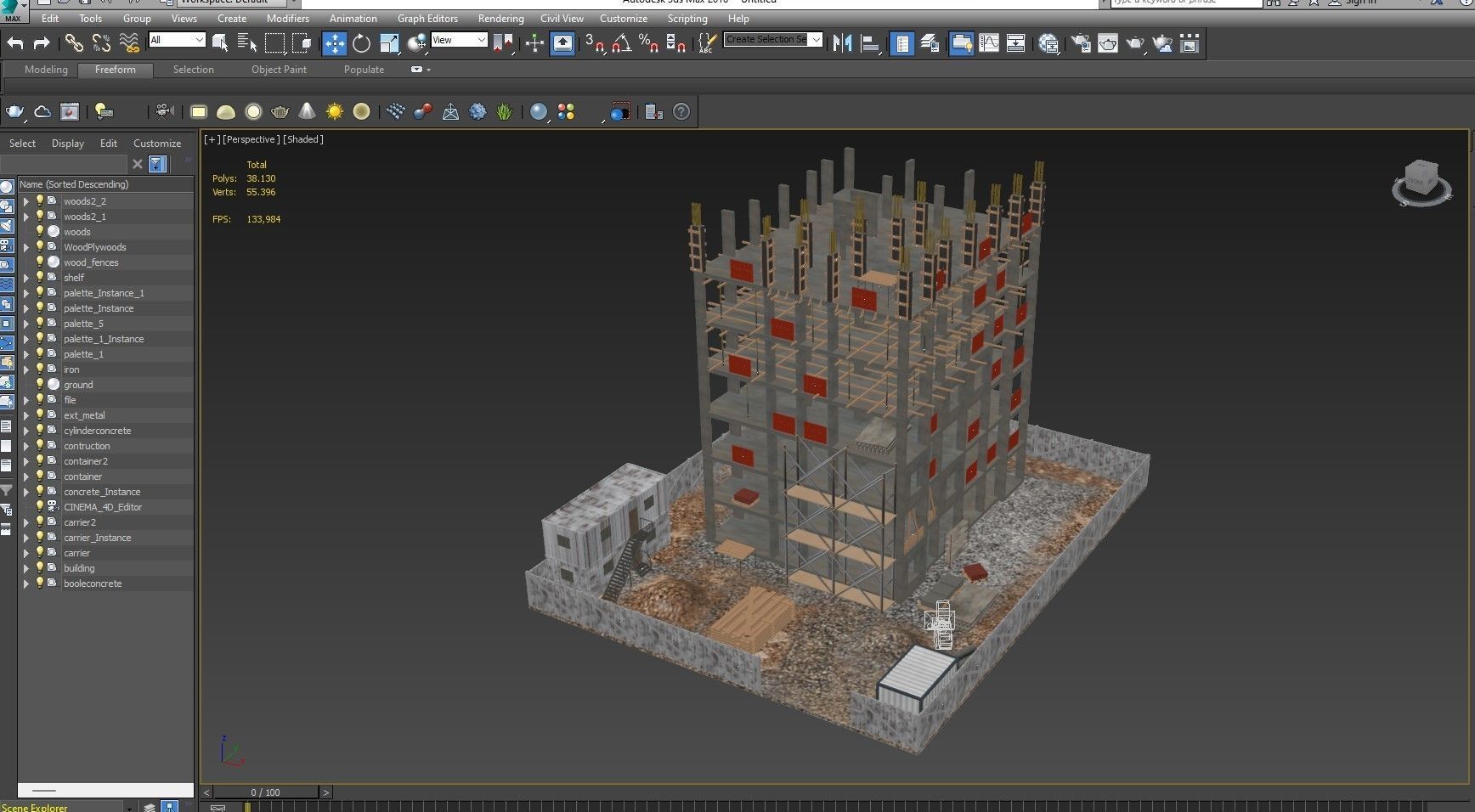Screen dimensions: 1475x812
Task: Click the Align tool icon
Action: [x=870, y=42]
